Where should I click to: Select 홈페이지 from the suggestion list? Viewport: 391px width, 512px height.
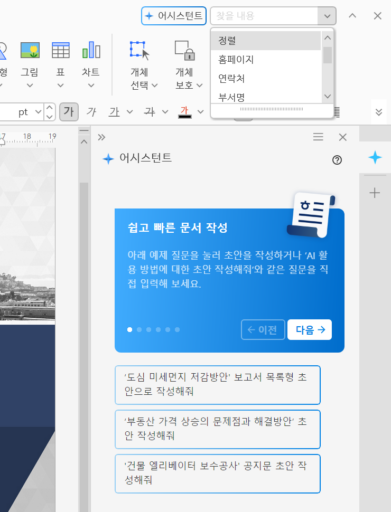(266, 60)
